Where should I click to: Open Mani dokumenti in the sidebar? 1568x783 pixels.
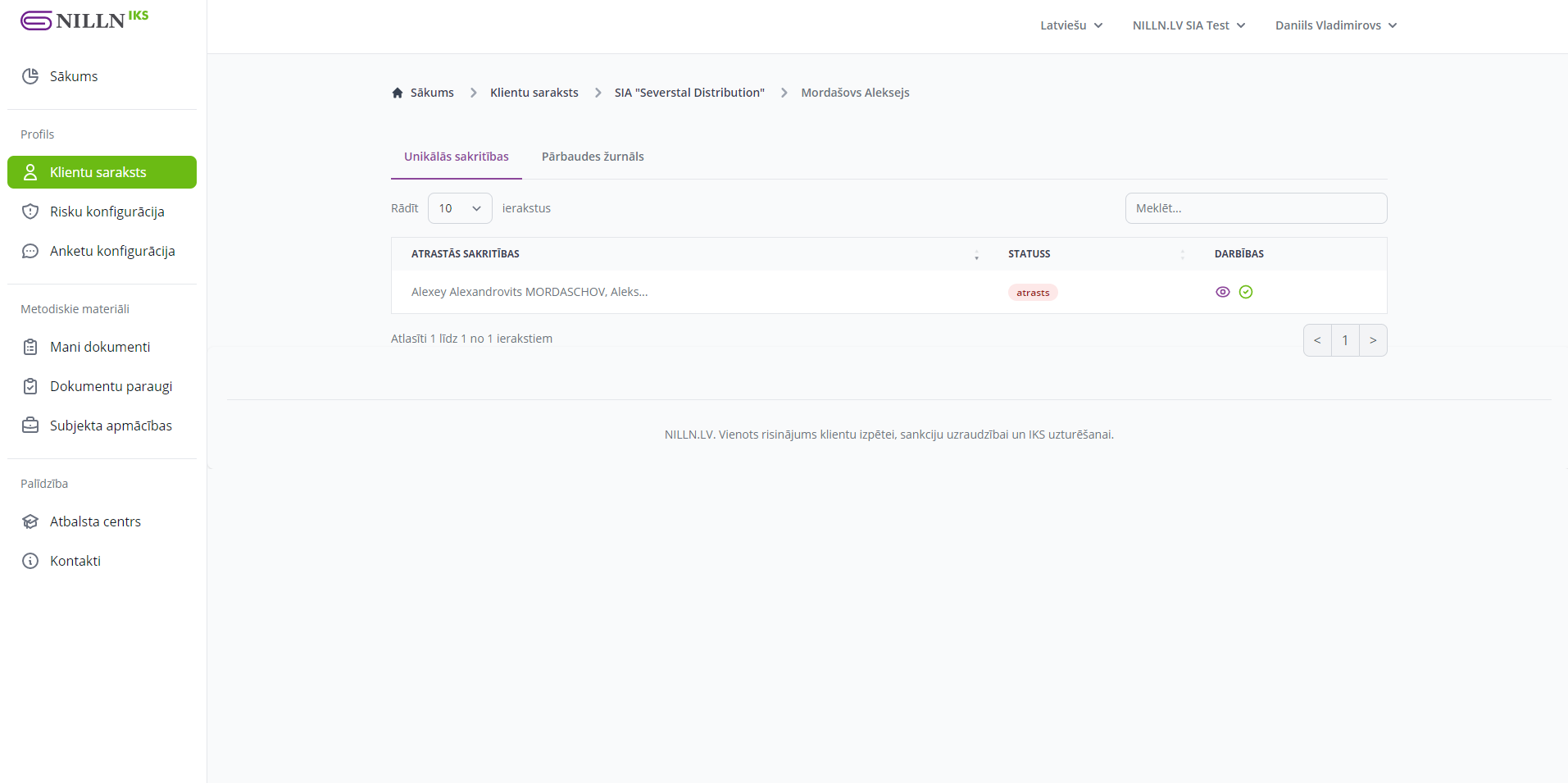click(x=102, y=347)
